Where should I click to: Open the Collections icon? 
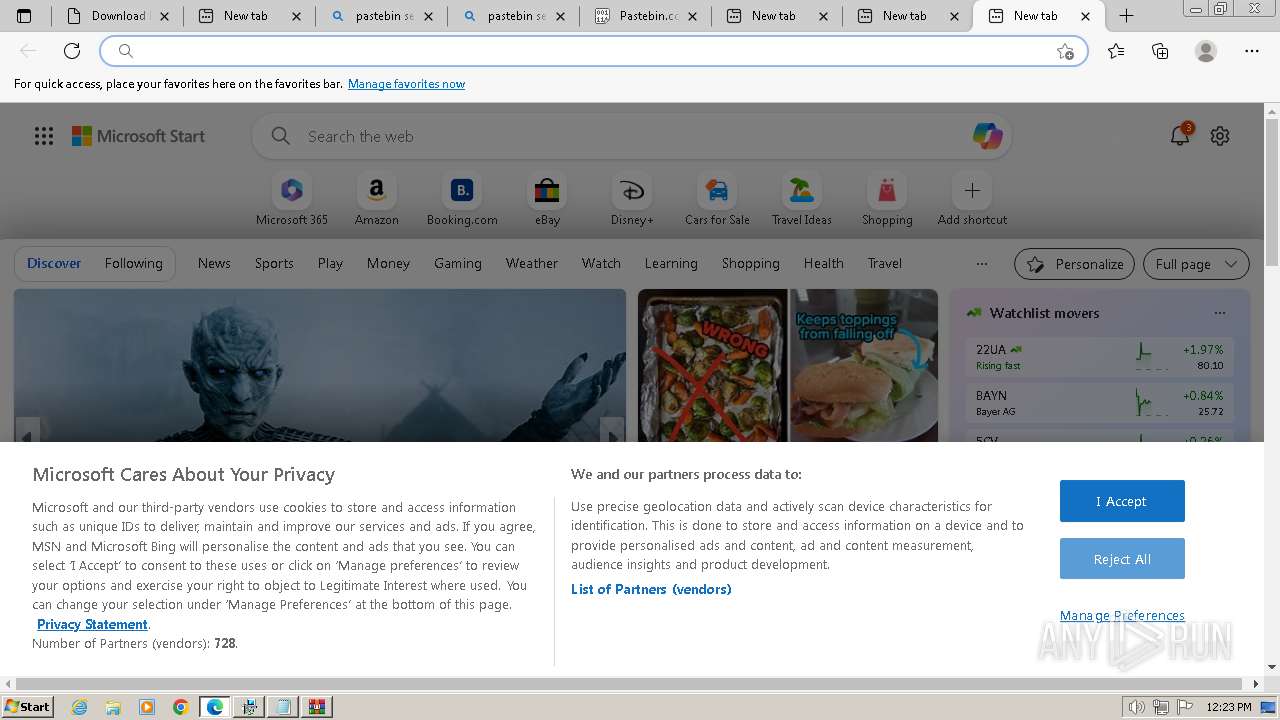[1160, 51]
